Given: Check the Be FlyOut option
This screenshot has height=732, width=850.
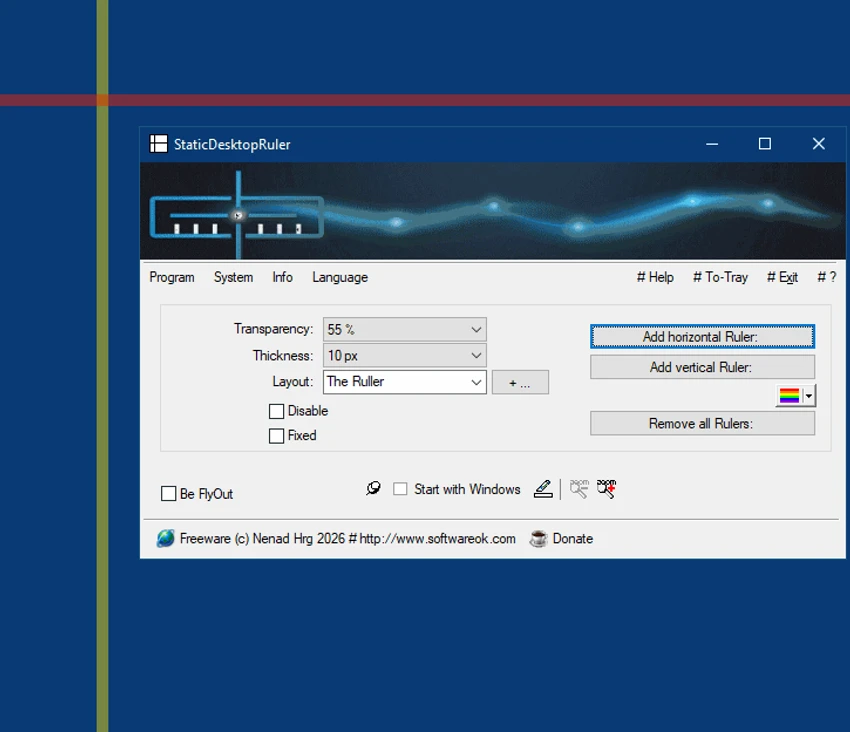Looking at the screenshot, I should pyautogui.click(x=169, y=493).
